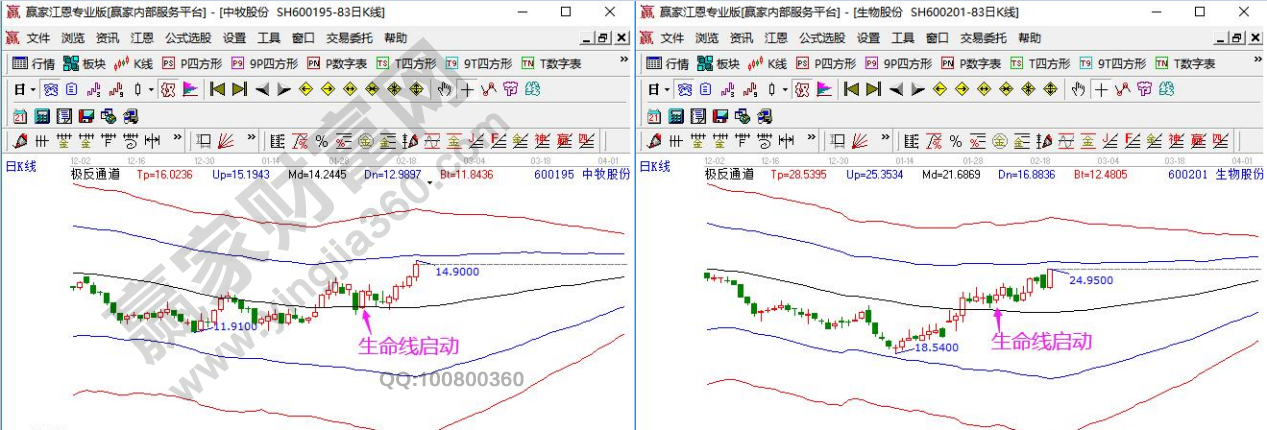Screen dimensions: 1267x430
Task: Open the calculator icon in the left window
Action: coord(42,115)
